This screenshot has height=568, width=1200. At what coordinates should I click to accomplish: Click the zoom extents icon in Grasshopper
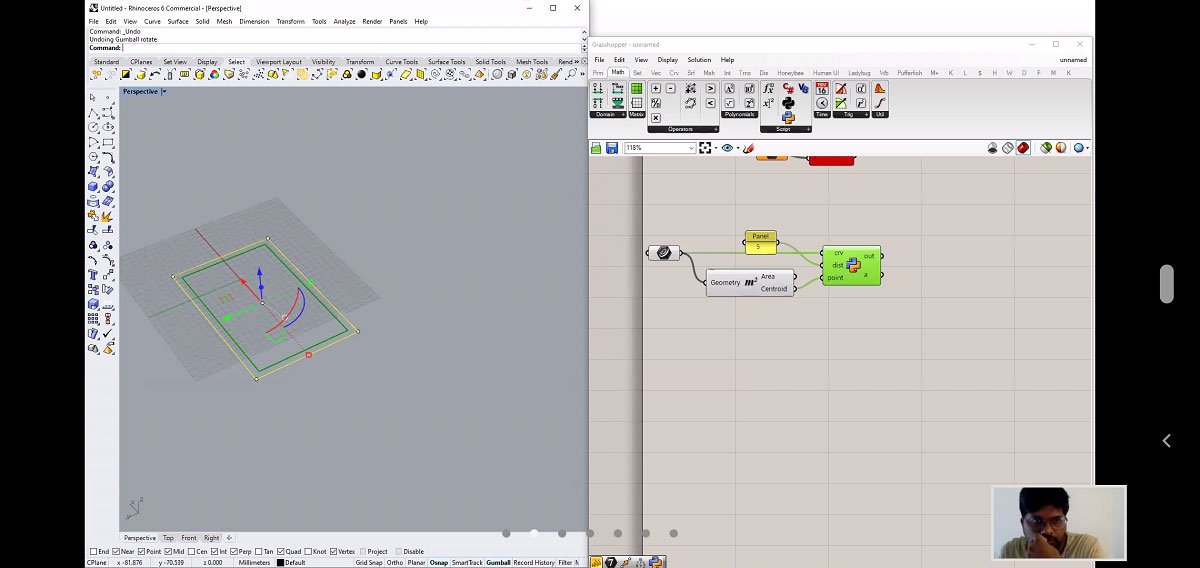tap(705, 148)
